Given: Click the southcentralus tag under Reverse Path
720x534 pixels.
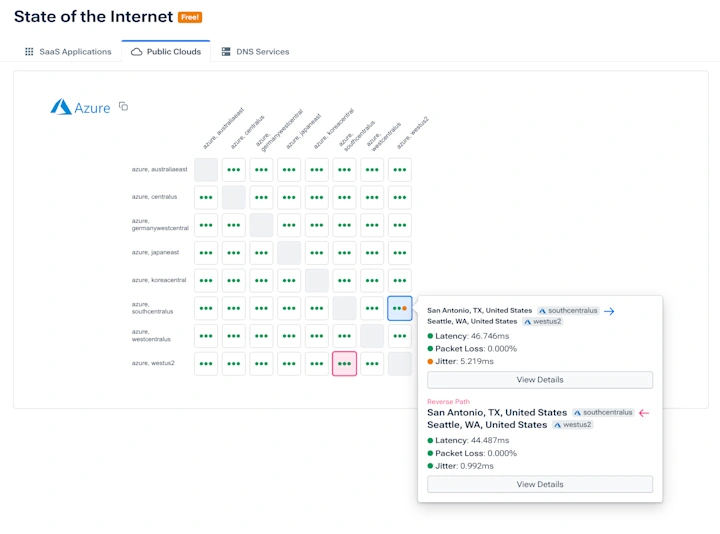Looking at the screenshot, I should click(x=603, y=412).
